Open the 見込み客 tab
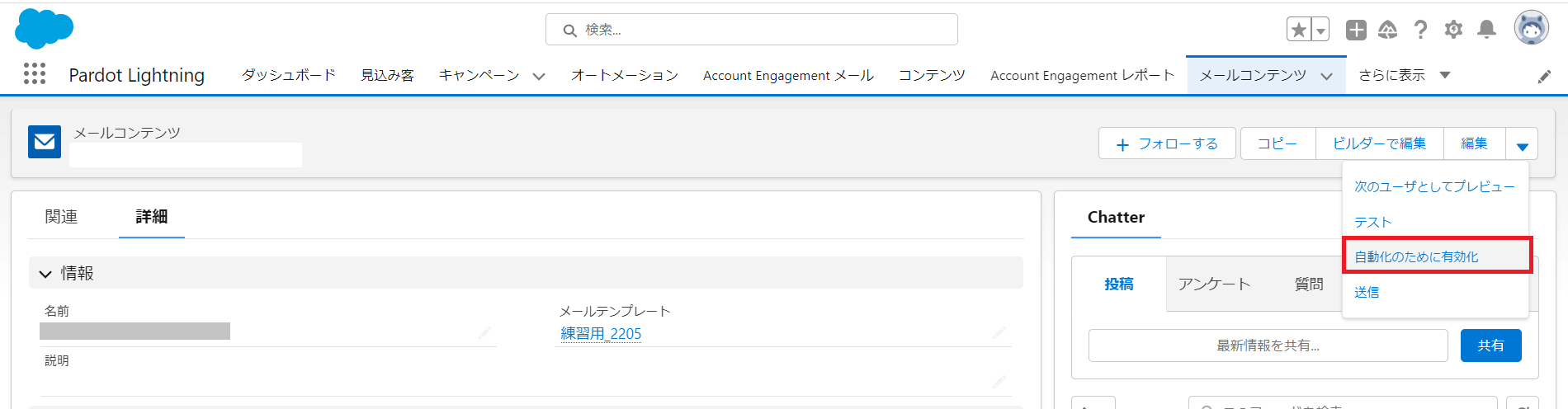Image resolution: width=1568 pixels, height=409 pixels. (387, 75)
